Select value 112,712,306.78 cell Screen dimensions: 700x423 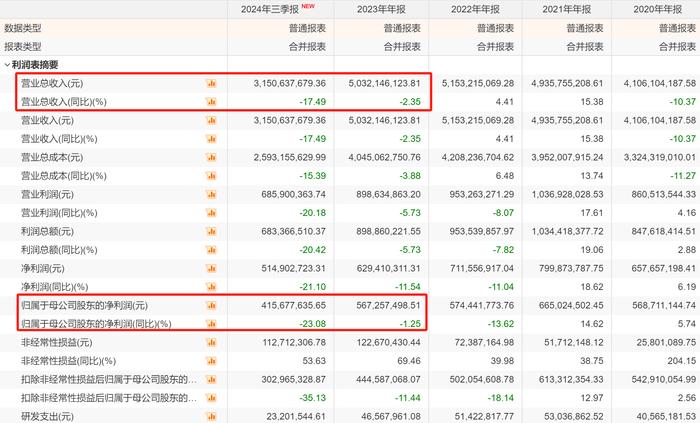click(294, 343)
